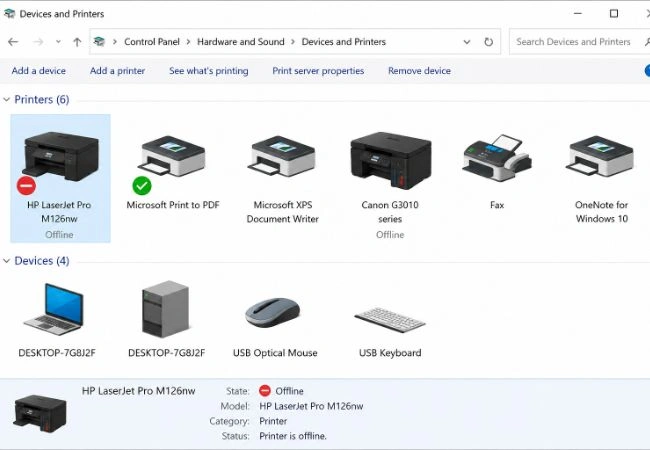The image size is (650, 450).
Task: Select the OneNote for Windows 10 printer icon
Action: [600, 156]
